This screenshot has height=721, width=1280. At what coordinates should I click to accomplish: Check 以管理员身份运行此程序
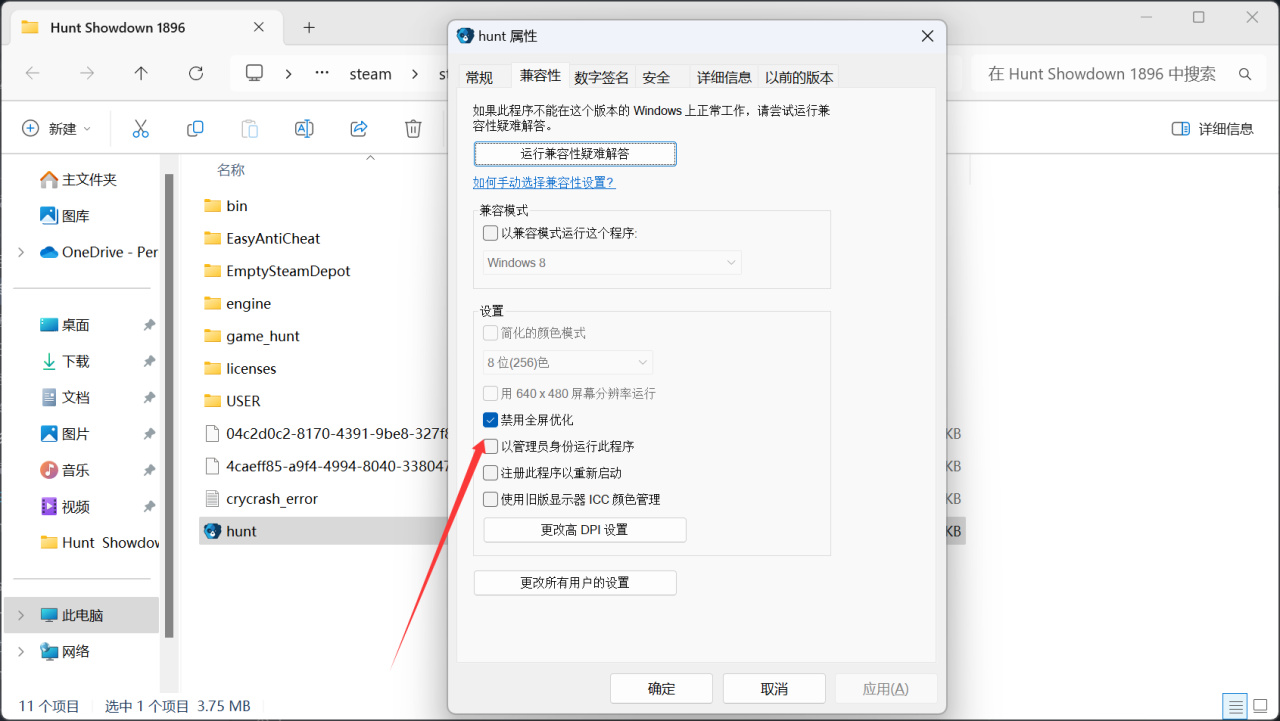(x=490, y=446)
